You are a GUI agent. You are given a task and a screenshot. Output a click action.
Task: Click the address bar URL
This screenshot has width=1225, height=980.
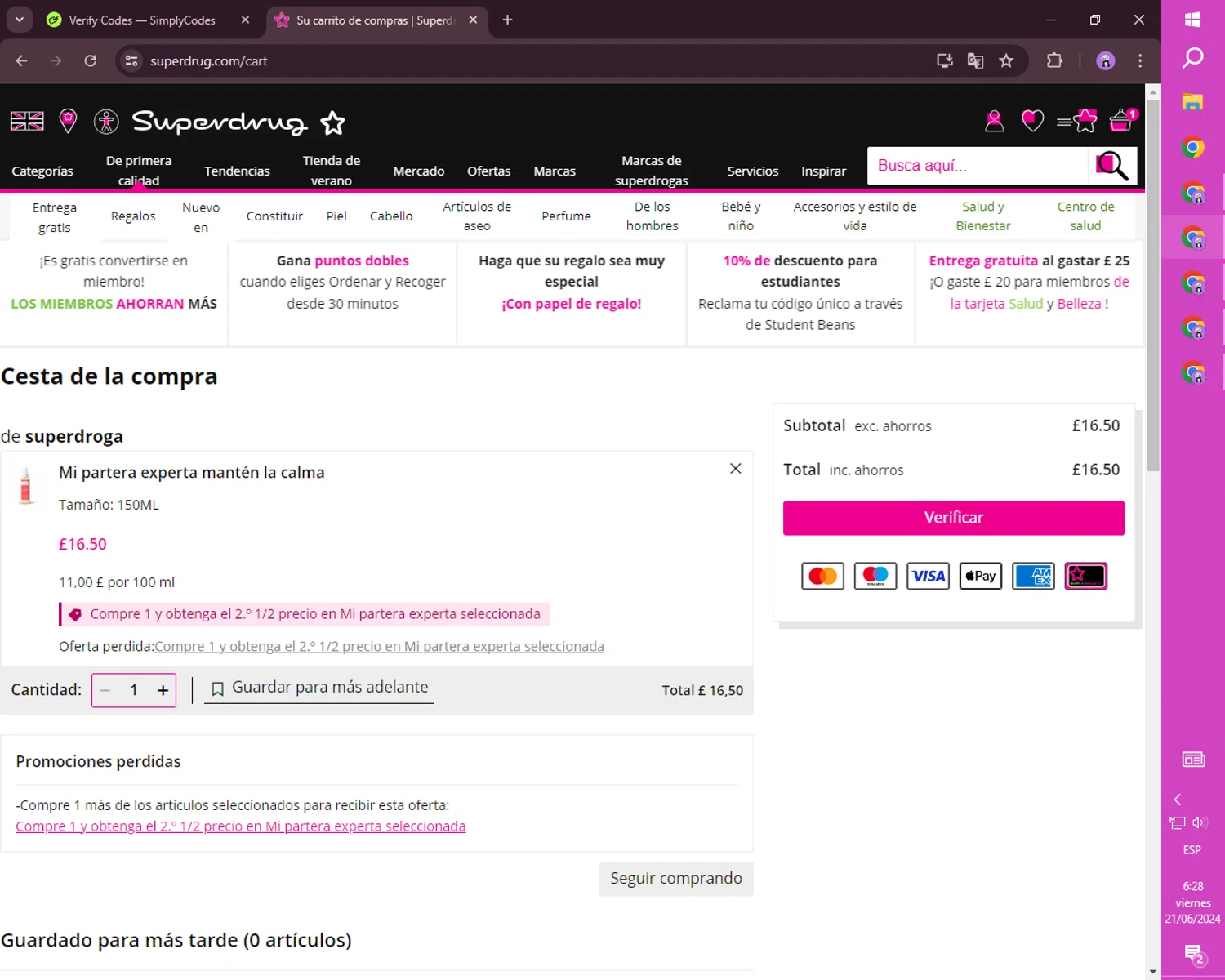pyautogui.click(x=209, y=60)
